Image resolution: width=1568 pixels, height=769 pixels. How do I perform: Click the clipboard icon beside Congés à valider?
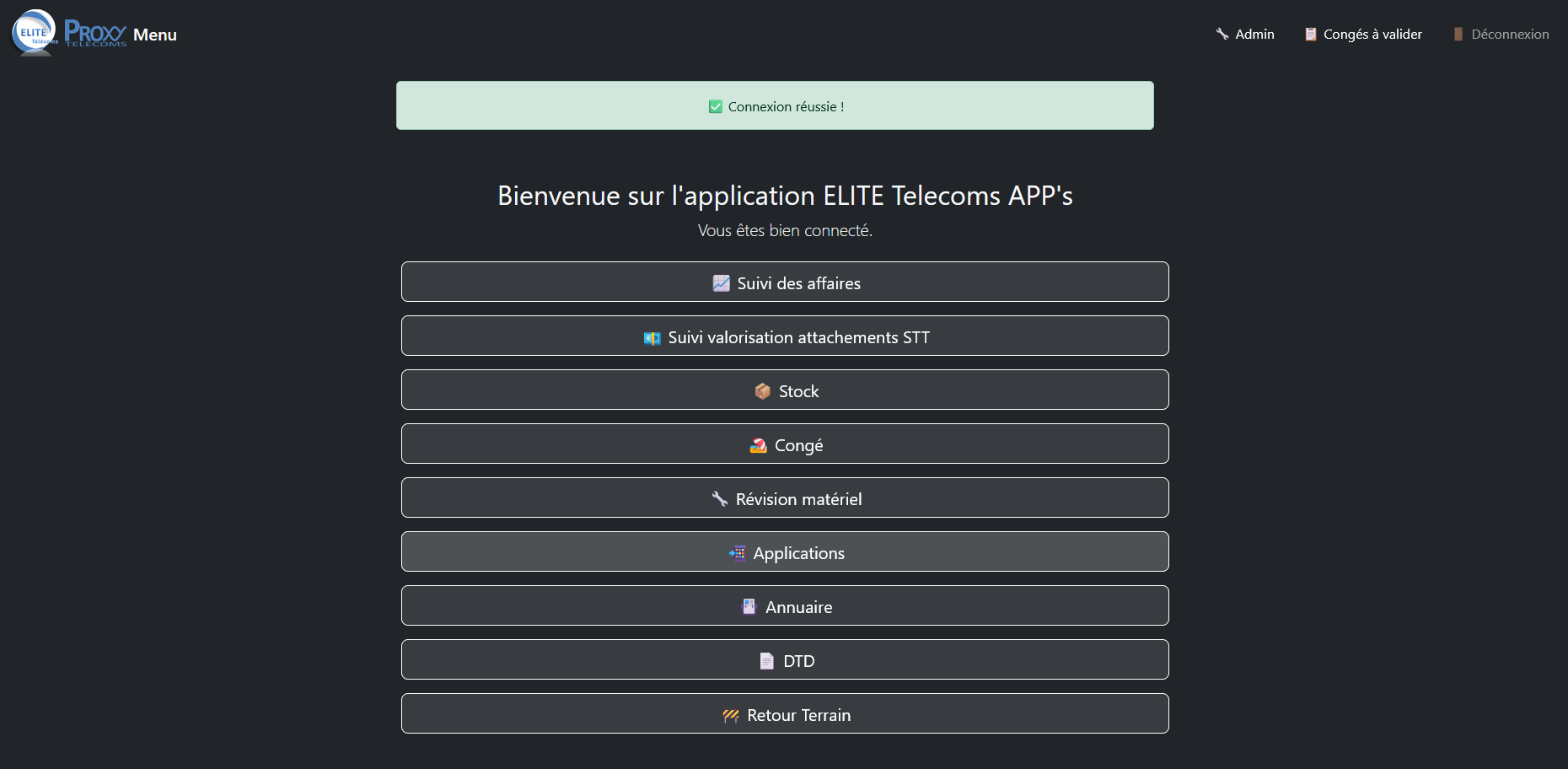tap(1311, 34)
